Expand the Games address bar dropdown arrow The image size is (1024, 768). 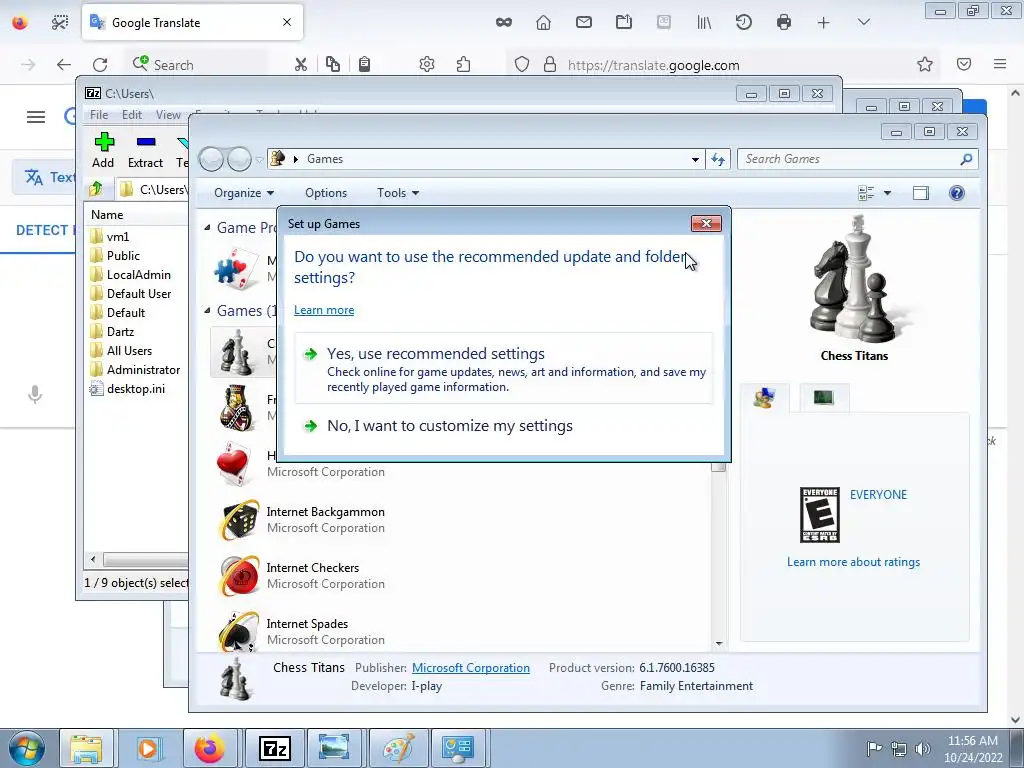click(x=696, y=159)
